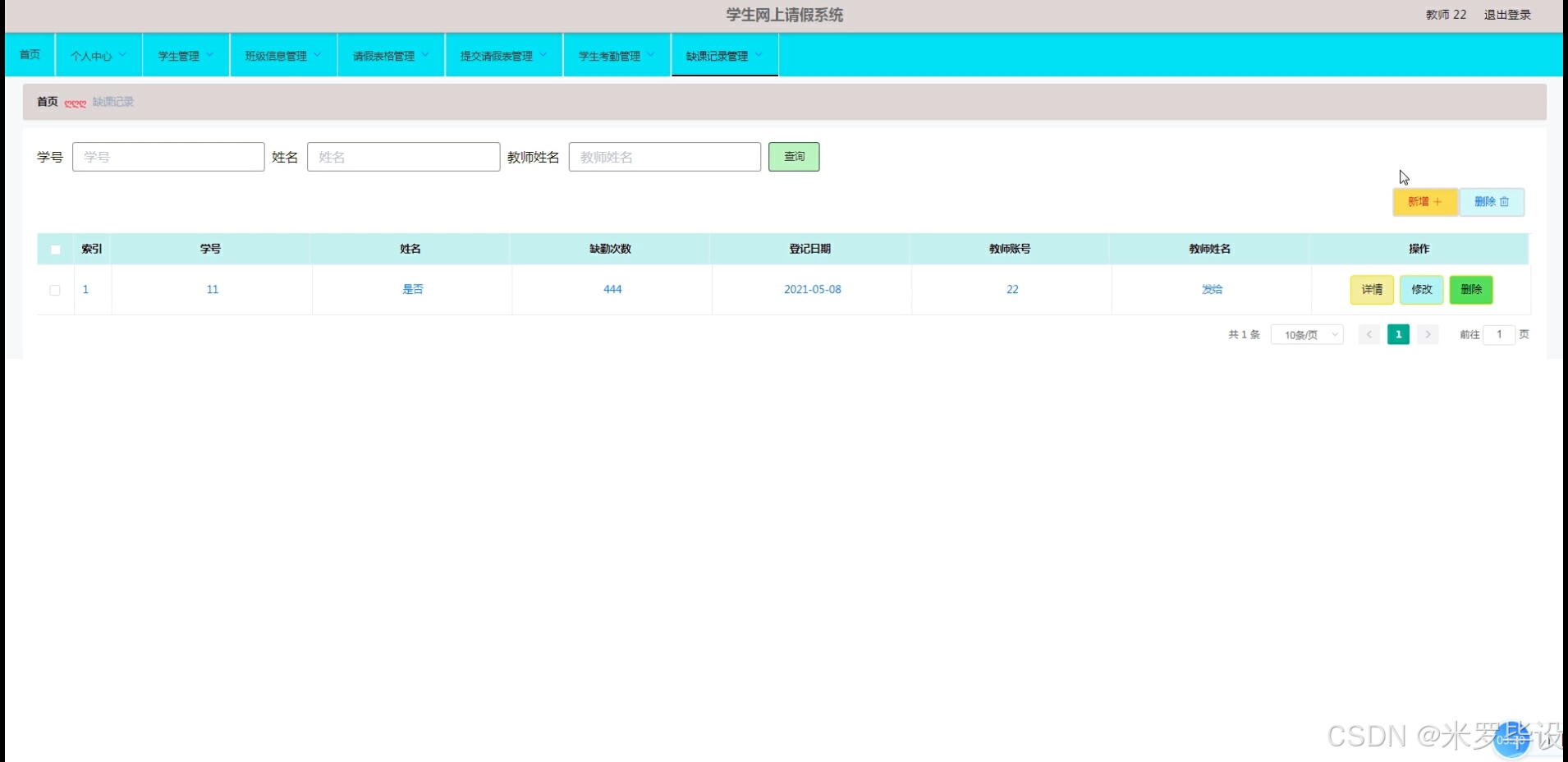Open the 10条/页 page size dropdown
The height and width of the screenshot is (762, 1568).
point(1307,335)
